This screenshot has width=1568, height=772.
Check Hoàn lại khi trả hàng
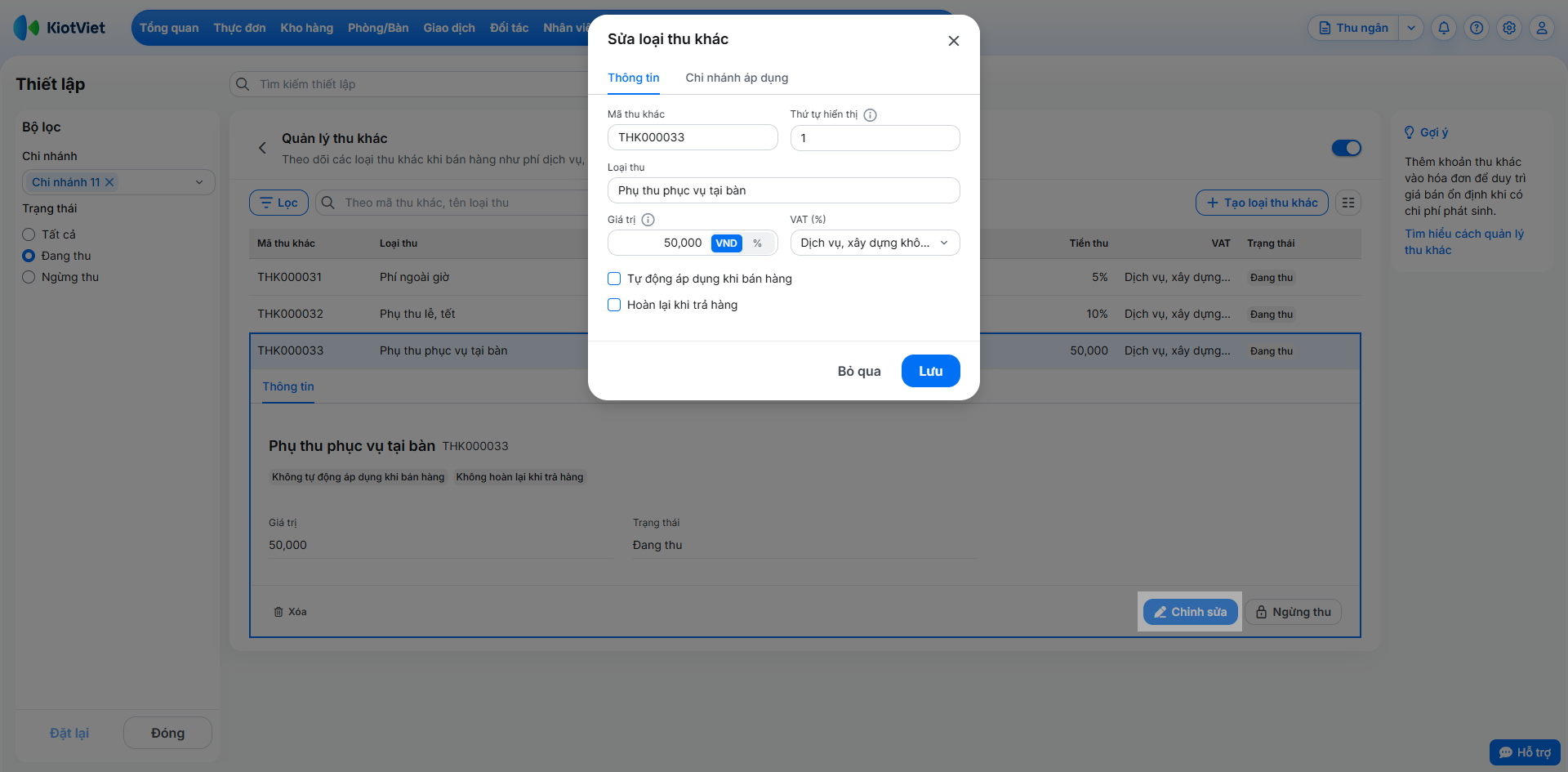pos(614,305)
